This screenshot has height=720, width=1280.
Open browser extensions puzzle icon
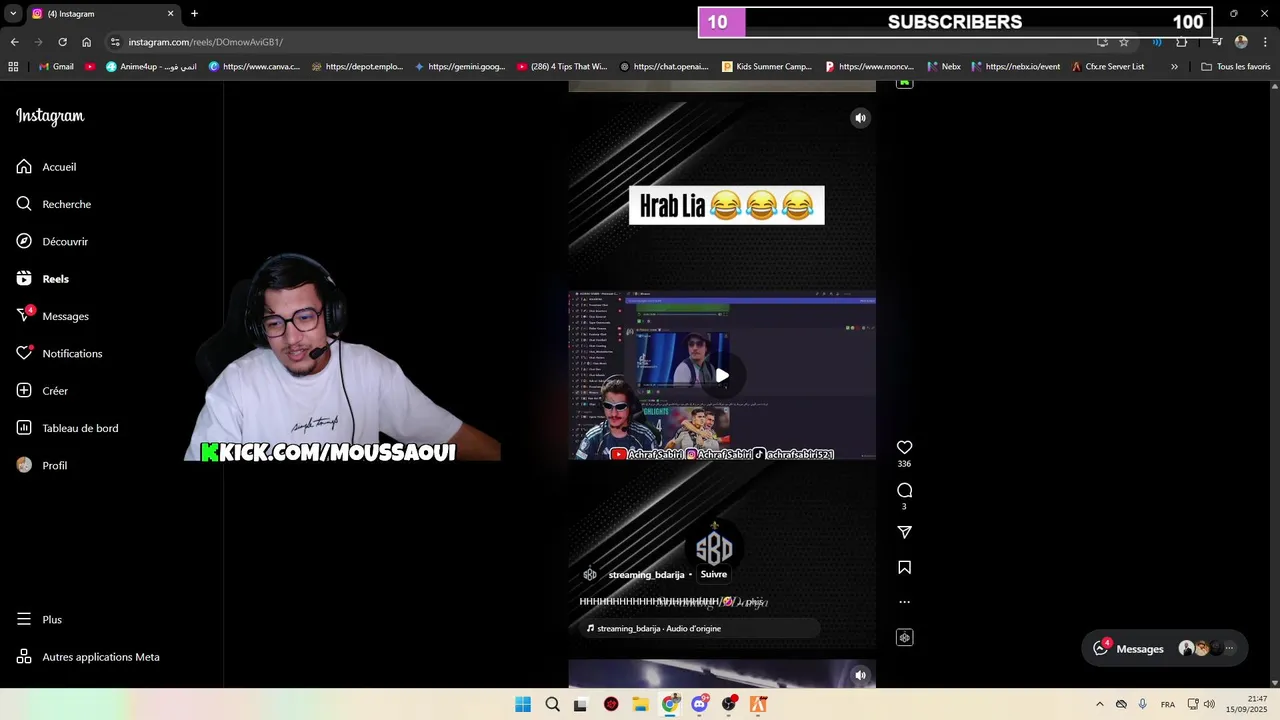[x=1181, y=42]
